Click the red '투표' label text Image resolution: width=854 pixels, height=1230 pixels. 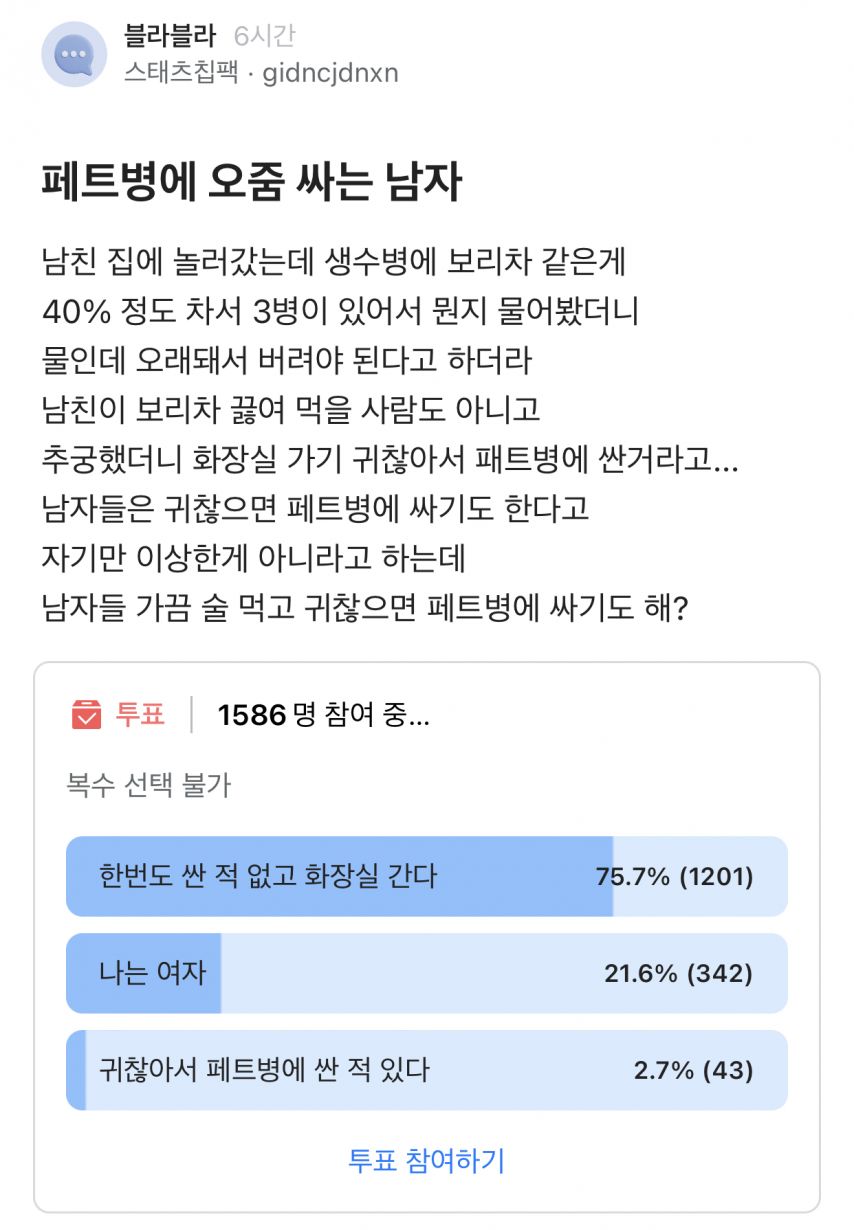tap(140, 715)
